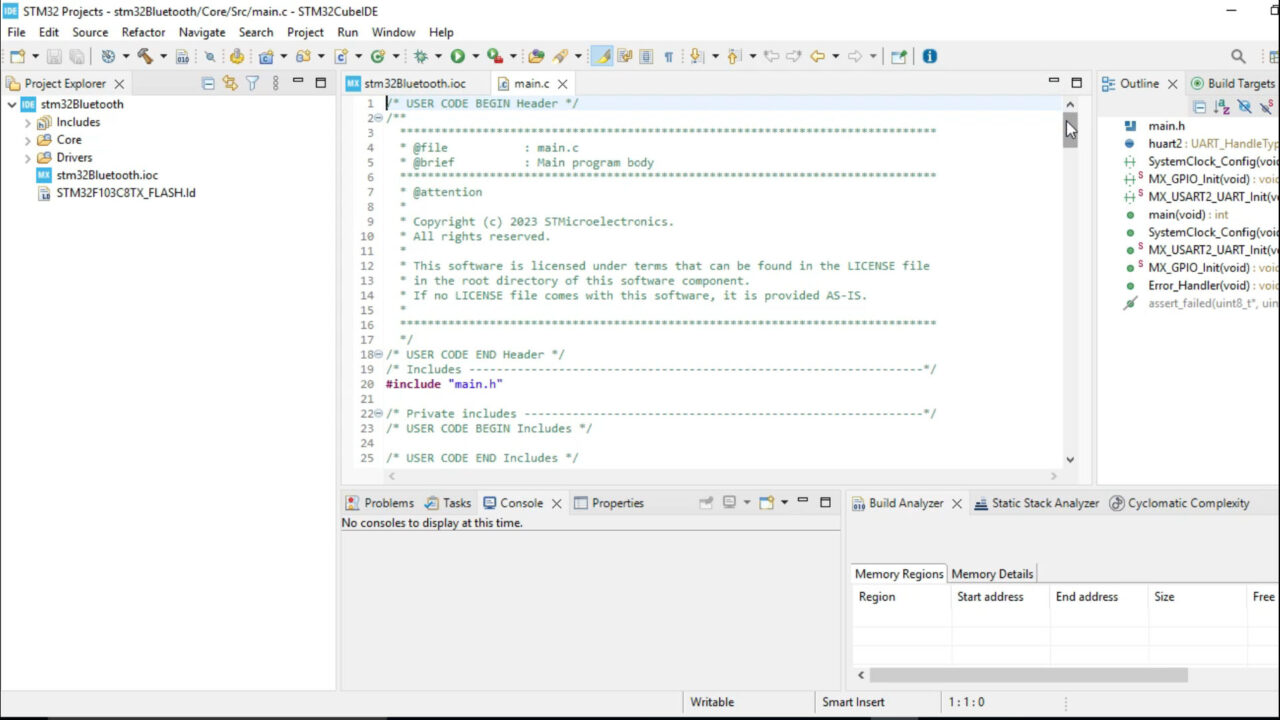Open the Project menu
This screenshot has height=720, width=1280.
pos(305,32)
